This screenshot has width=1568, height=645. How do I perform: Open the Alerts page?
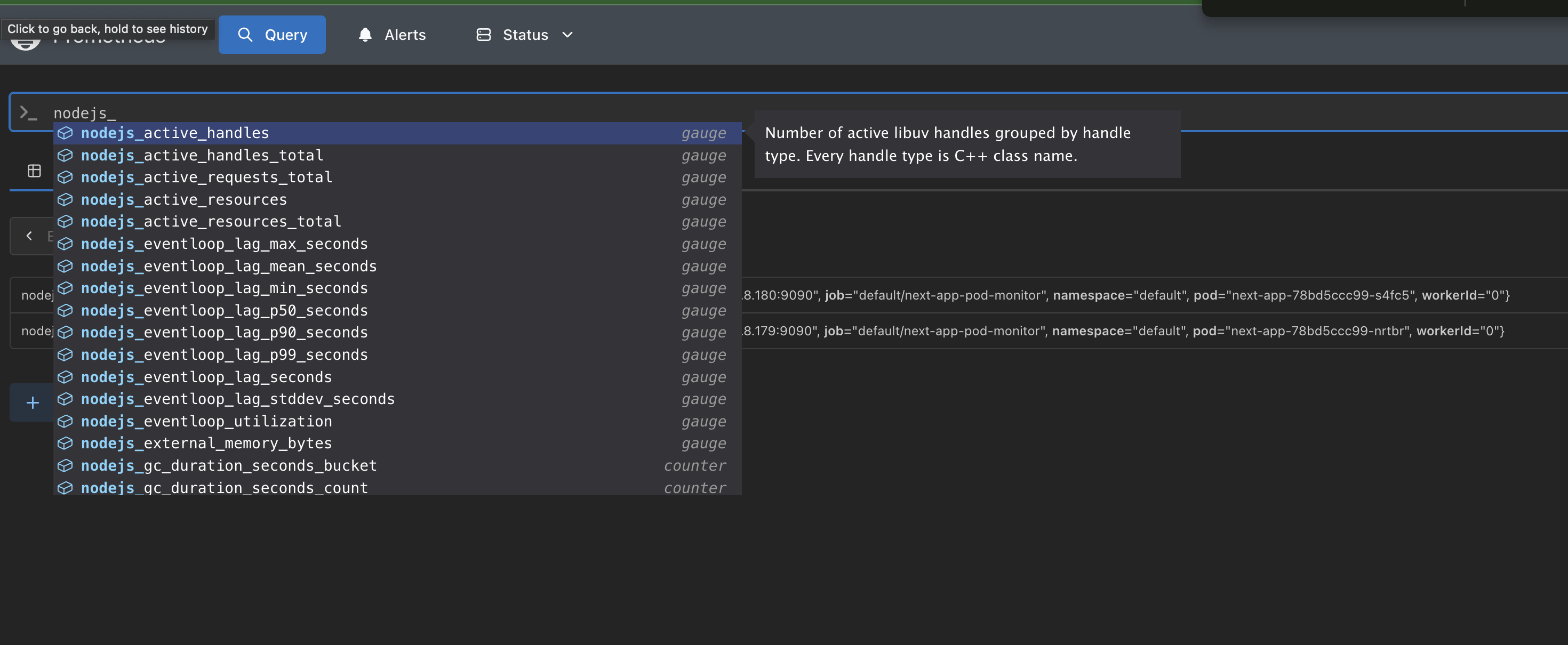point(404,35)
